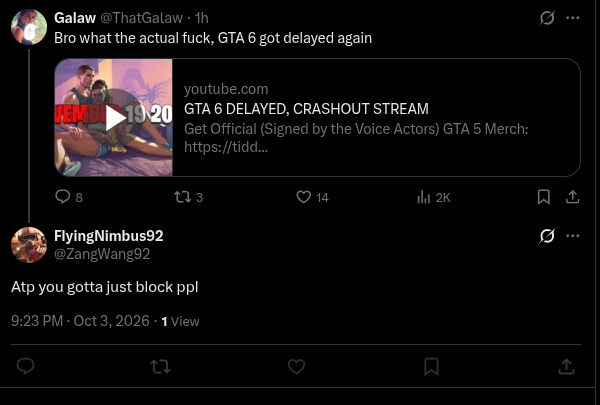Screen dimensions: 600x405
Task: Play the GTA 6 DELAYED video thumbnail
Action: pyautogui.click(x=114, y=118)
